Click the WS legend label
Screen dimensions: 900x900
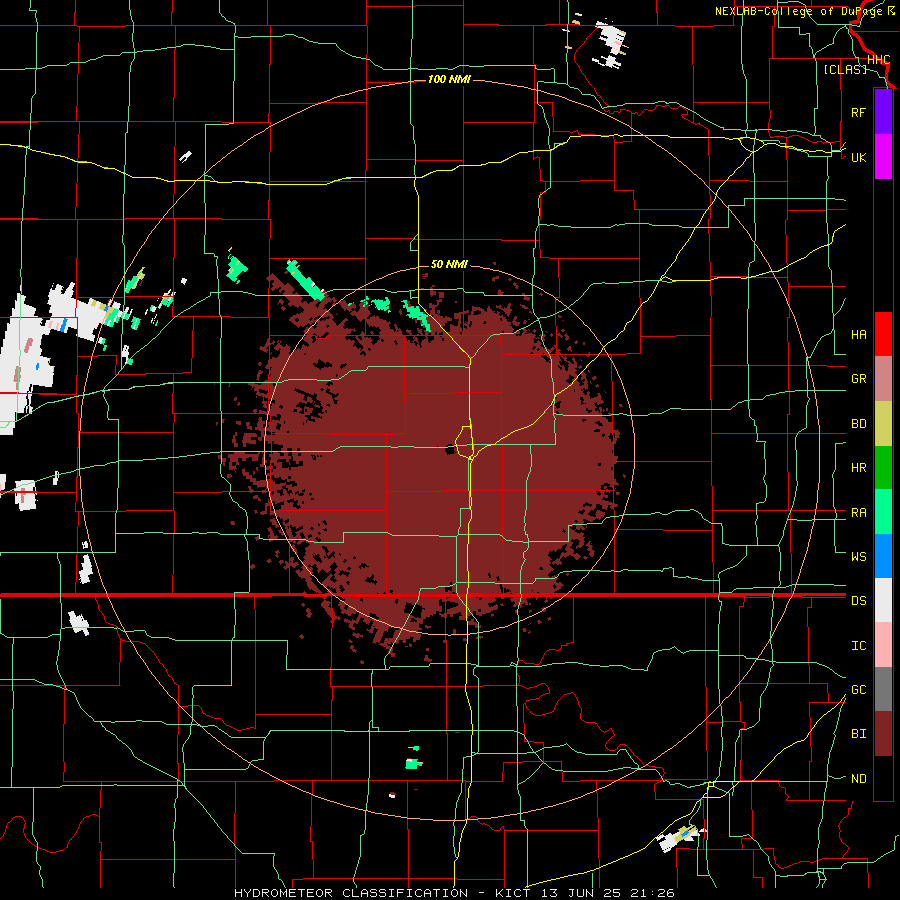(x=858, y=557)
